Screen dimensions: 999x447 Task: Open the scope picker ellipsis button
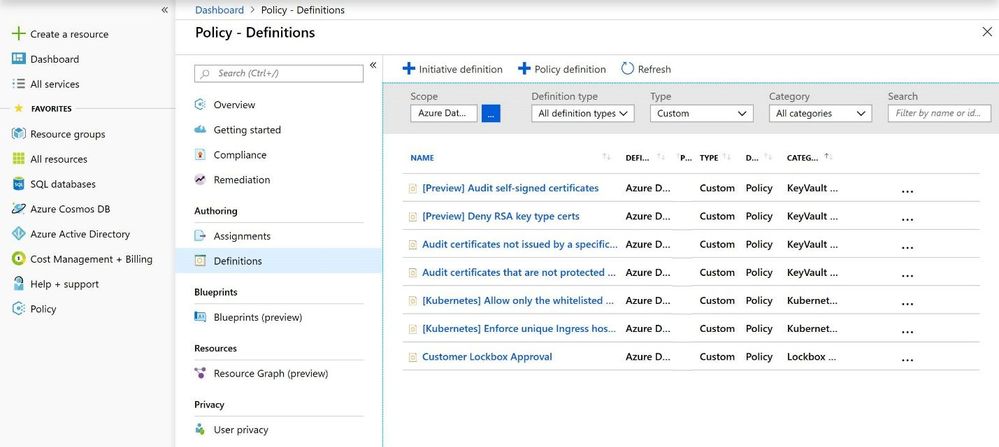[491, 113]
